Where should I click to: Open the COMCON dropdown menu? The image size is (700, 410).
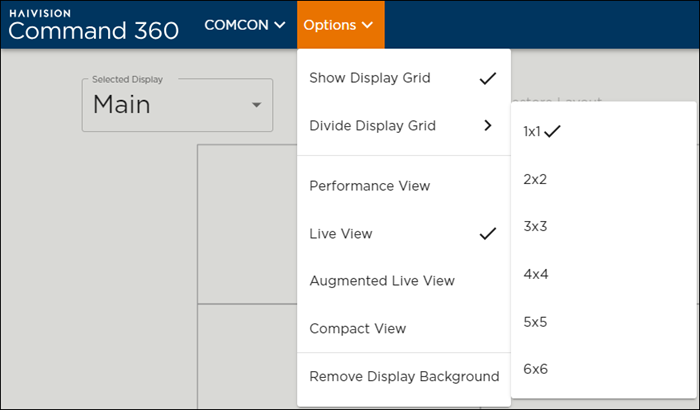pyautogui.click(x=244, y=25)
